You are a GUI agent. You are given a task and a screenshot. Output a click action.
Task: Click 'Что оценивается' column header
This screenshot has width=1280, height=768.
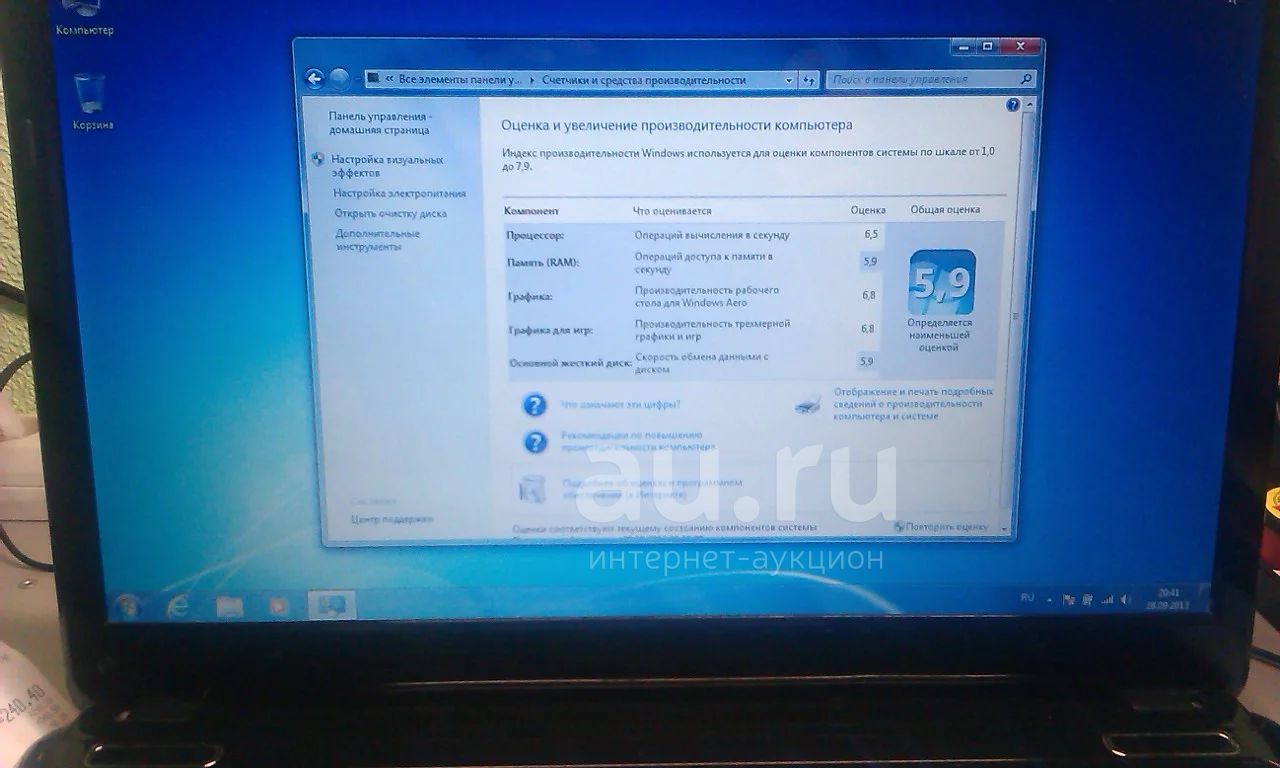tap(672, 211)
